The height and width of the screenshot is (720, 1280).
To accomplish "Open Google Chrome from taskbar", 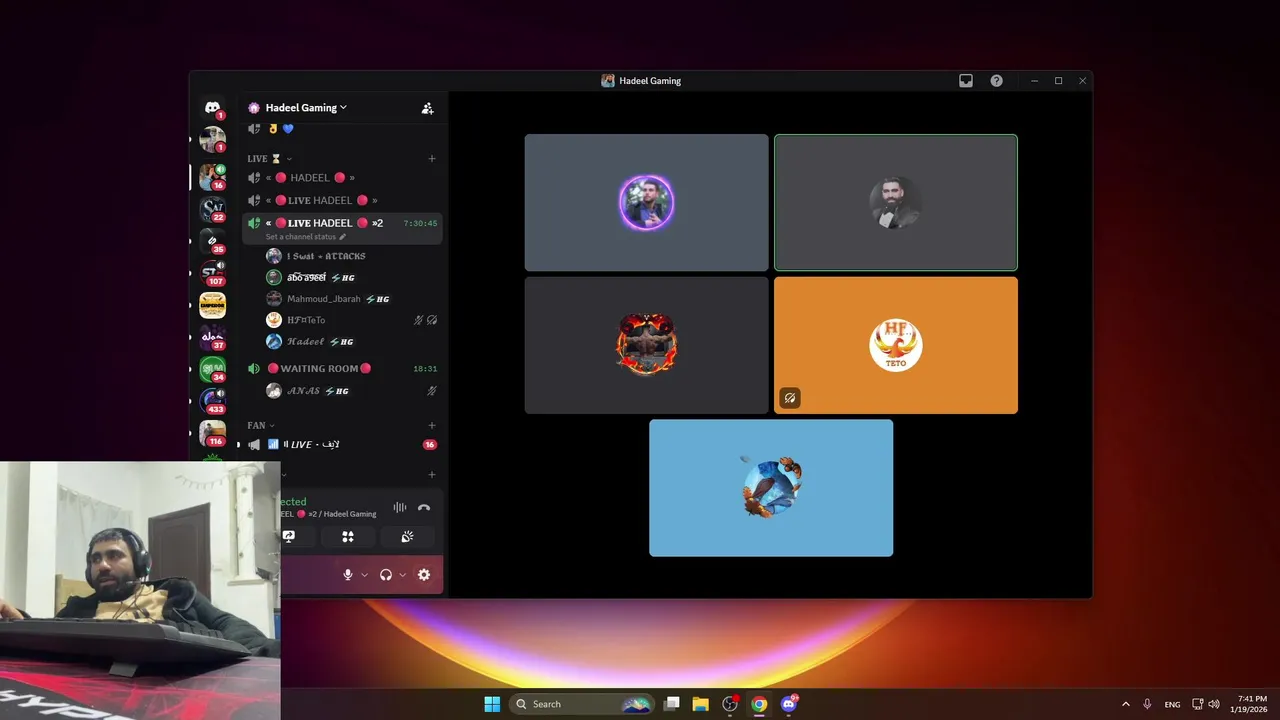I will 759,704.
